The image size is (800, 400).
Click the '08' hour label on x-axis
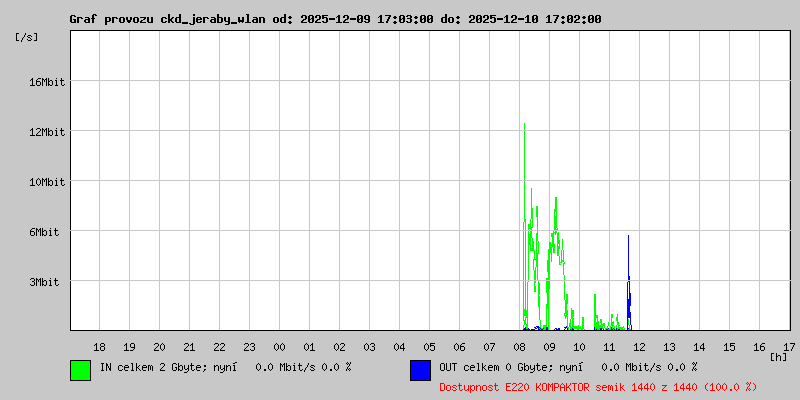point(520,347)
